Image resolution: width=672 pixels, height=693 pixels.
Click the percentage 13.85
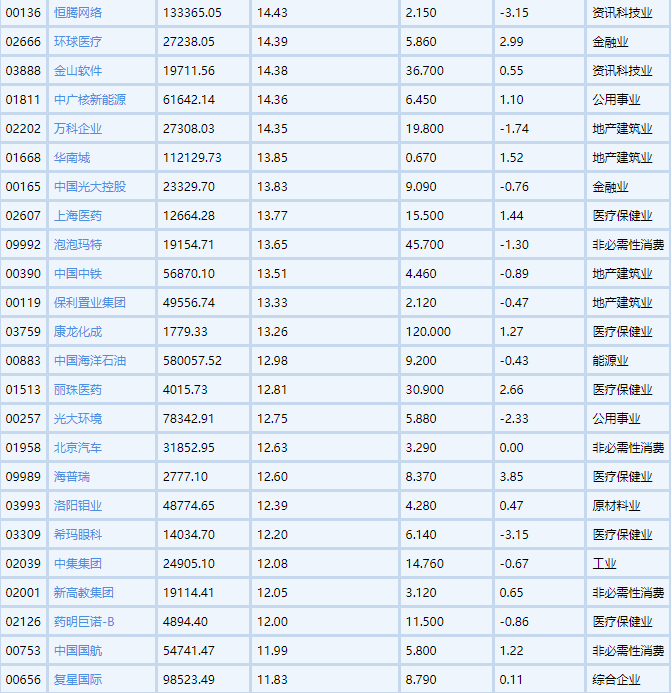tap(272, 158)
